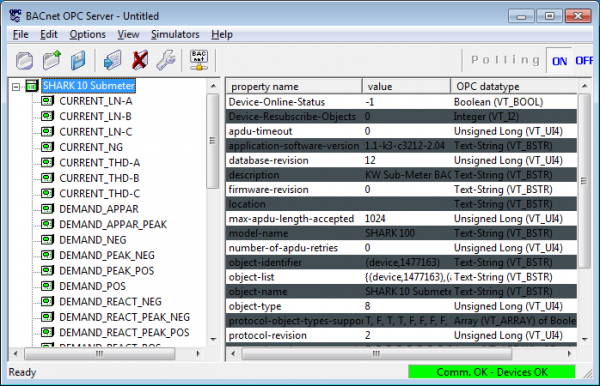Click the red X delete icon

tap(140, 60)
